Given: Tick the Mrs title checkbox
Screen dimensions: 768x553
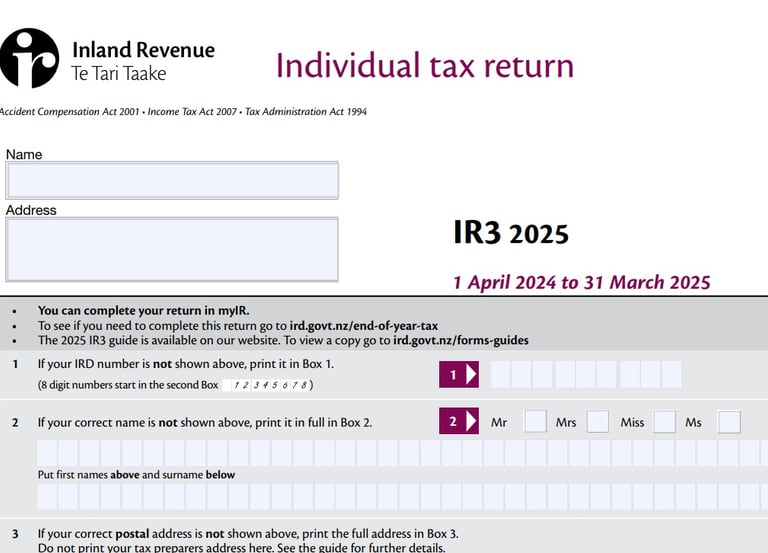Looking at the screenshot, I should click(598, 422).
